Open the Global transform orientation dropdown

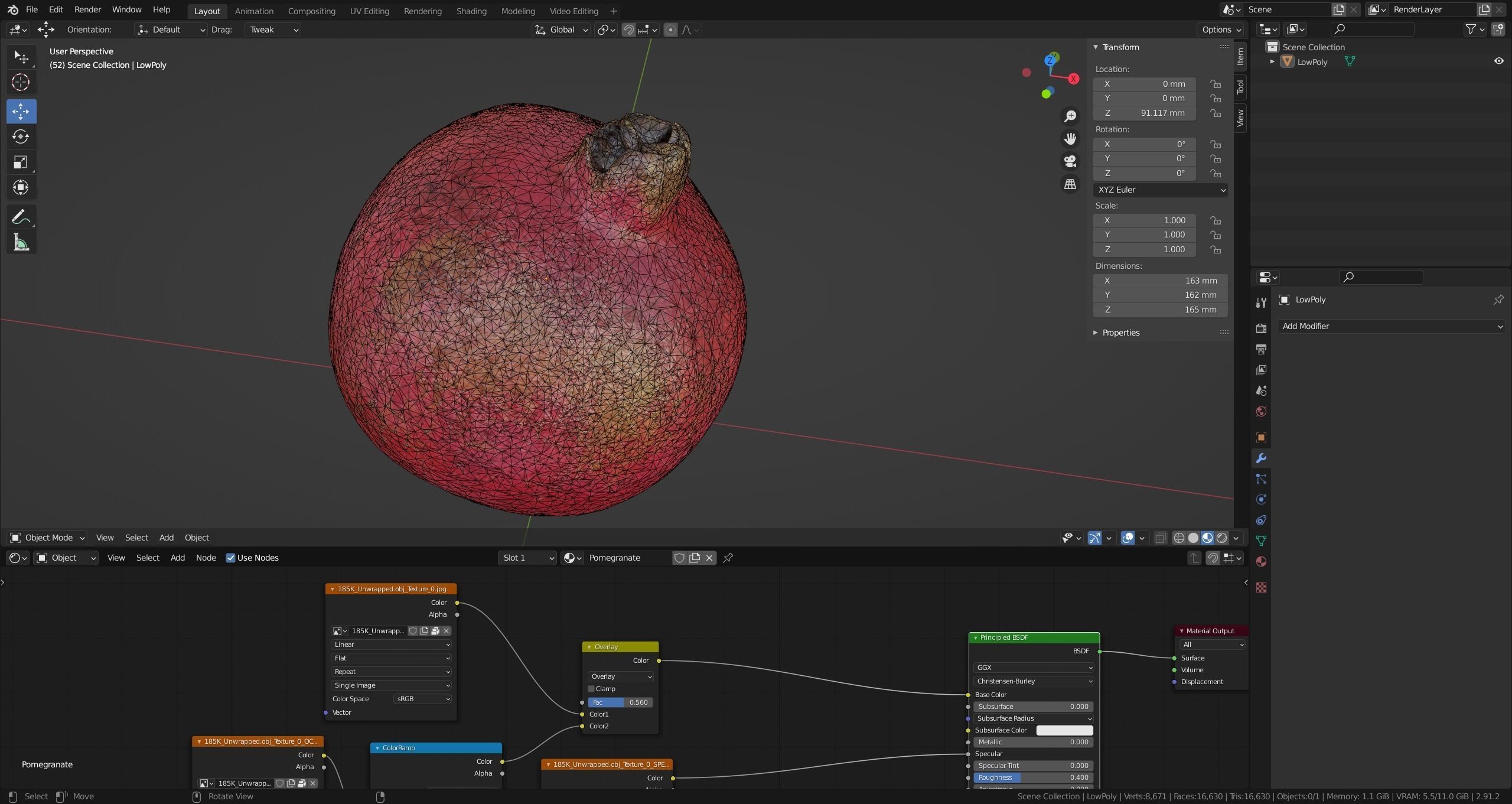(x=561, y=30)
